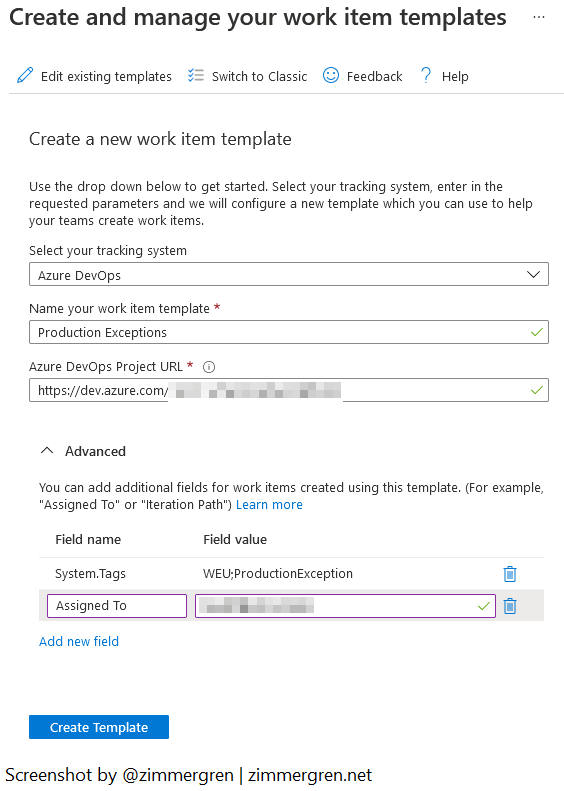Click the smiley Feedback icon
This screenshot has height=791, width=564.
[331, 75]
